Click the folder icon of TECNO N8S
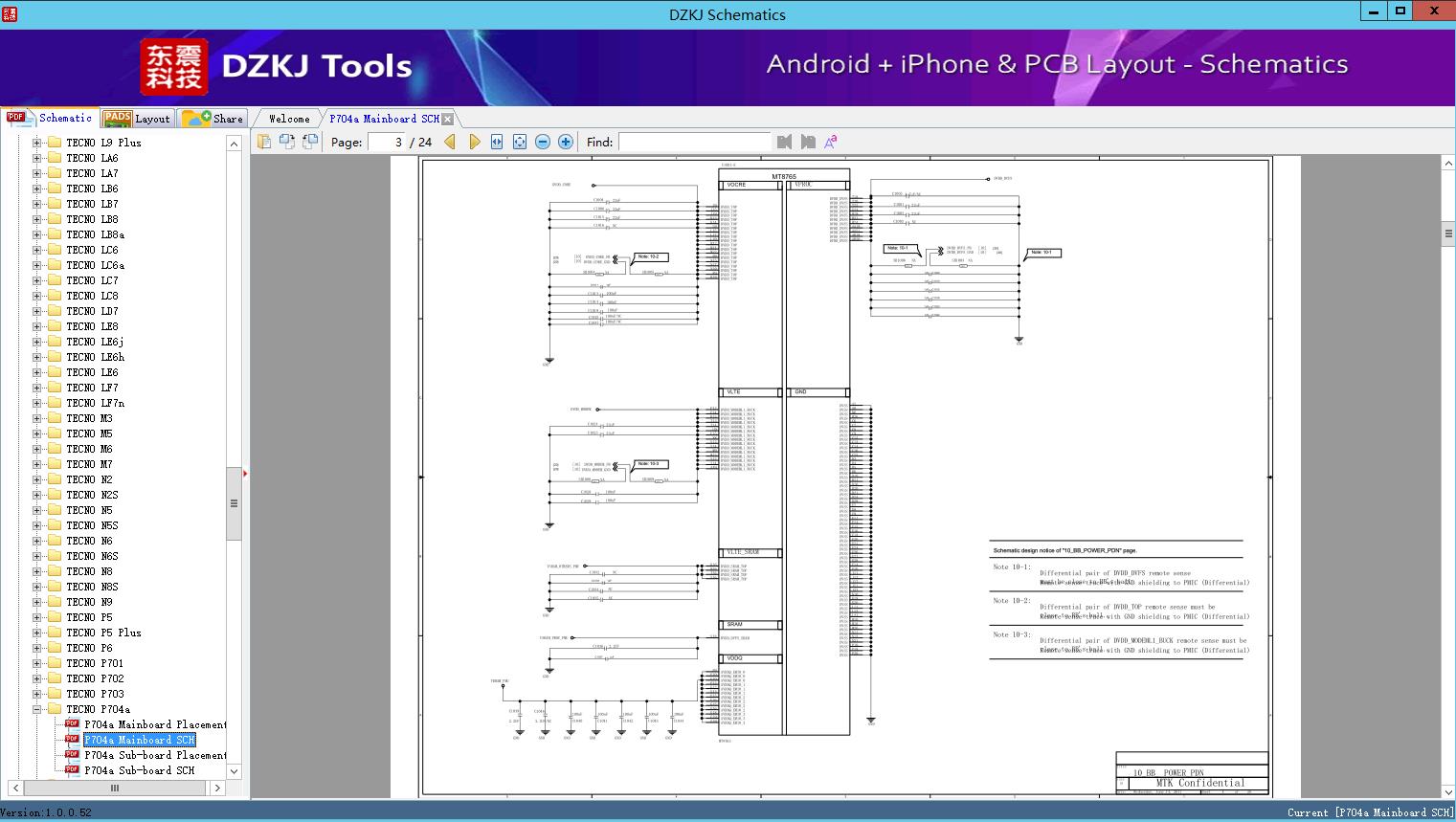Screen dimensions: 1456x822 [x=55, y=587]
